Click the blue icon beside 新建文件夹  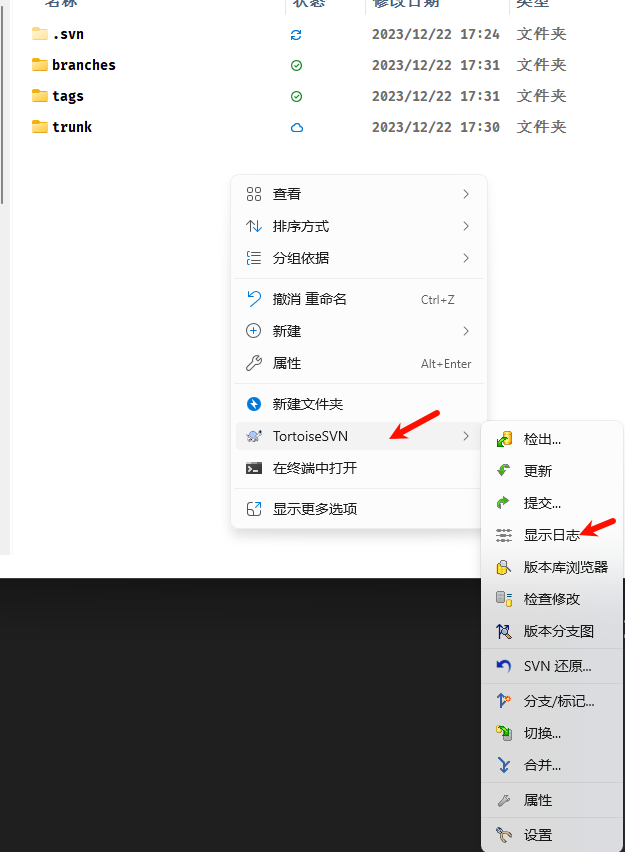pos(254,404)
